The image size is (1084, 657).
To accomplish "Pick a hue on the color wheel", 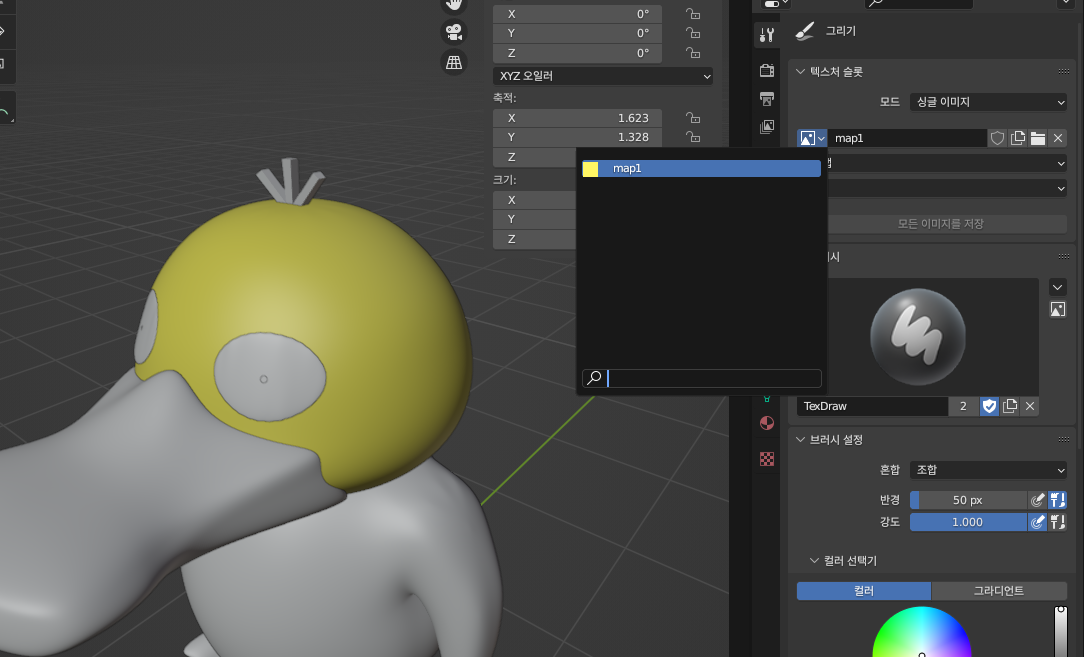I will [x=922, y=632].
